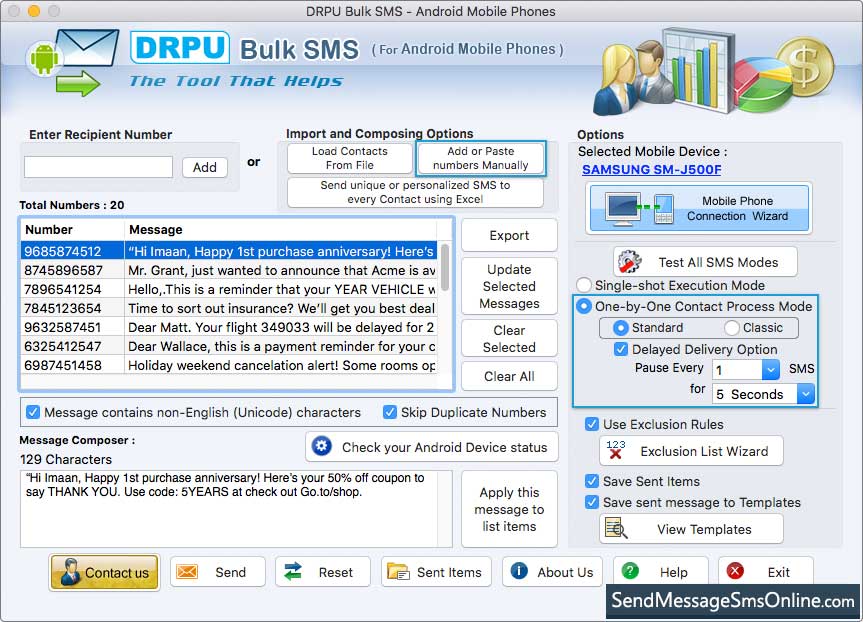863x622 pixels.
Task: Click Update Selected Messages
Action: (509, 286)
